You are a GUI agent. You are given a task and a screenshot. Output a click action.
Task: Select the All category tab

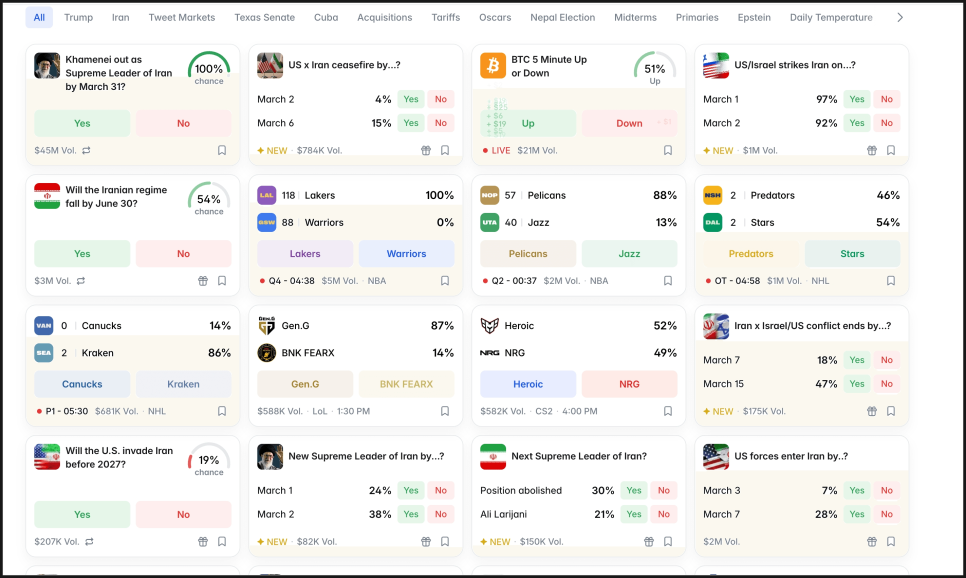click(x=39, y=17)
